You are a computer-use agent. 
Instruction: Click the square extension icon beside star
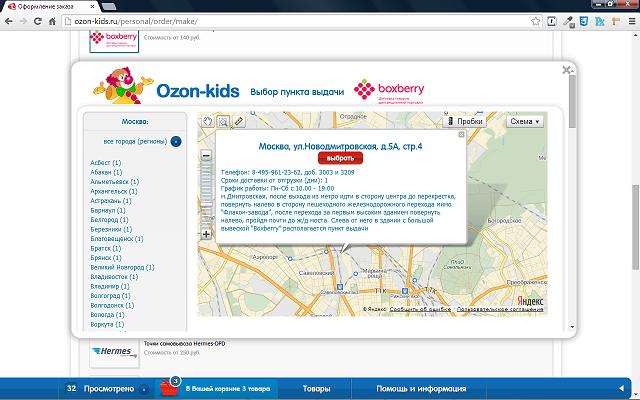tap(551, 21)
